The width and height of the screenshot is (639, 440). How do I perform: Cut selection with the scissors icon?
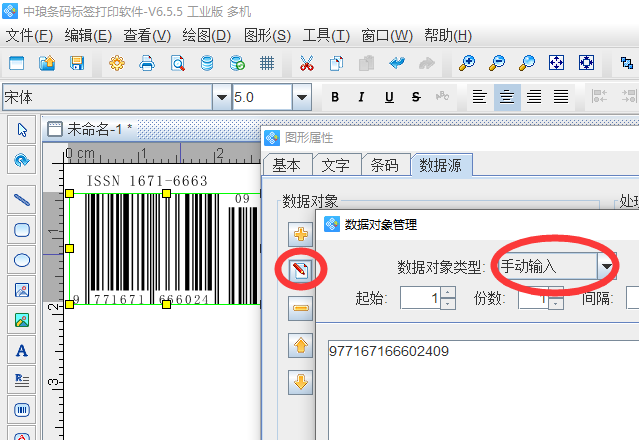coord(306,63)
